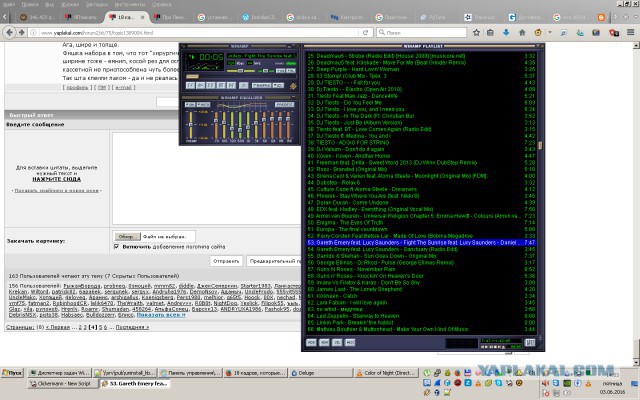The height and width of the screenshot is (400, 640).
Task: Click Winamp Eject open file button
Action: click(x=243, y=85)
